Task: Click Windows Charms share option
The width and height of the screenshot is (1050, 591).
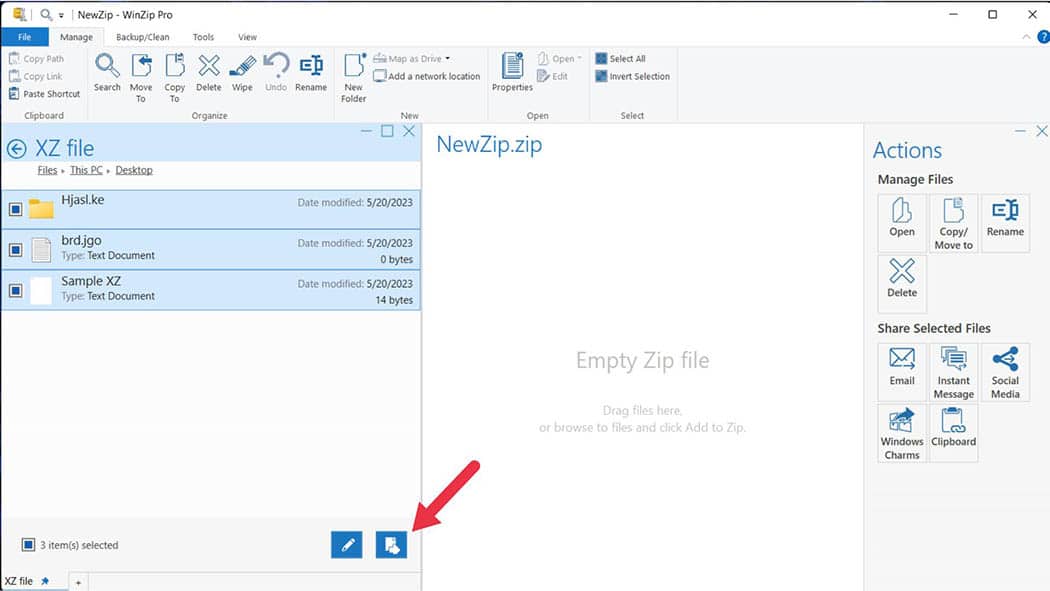Action: (x=902, y=433)
